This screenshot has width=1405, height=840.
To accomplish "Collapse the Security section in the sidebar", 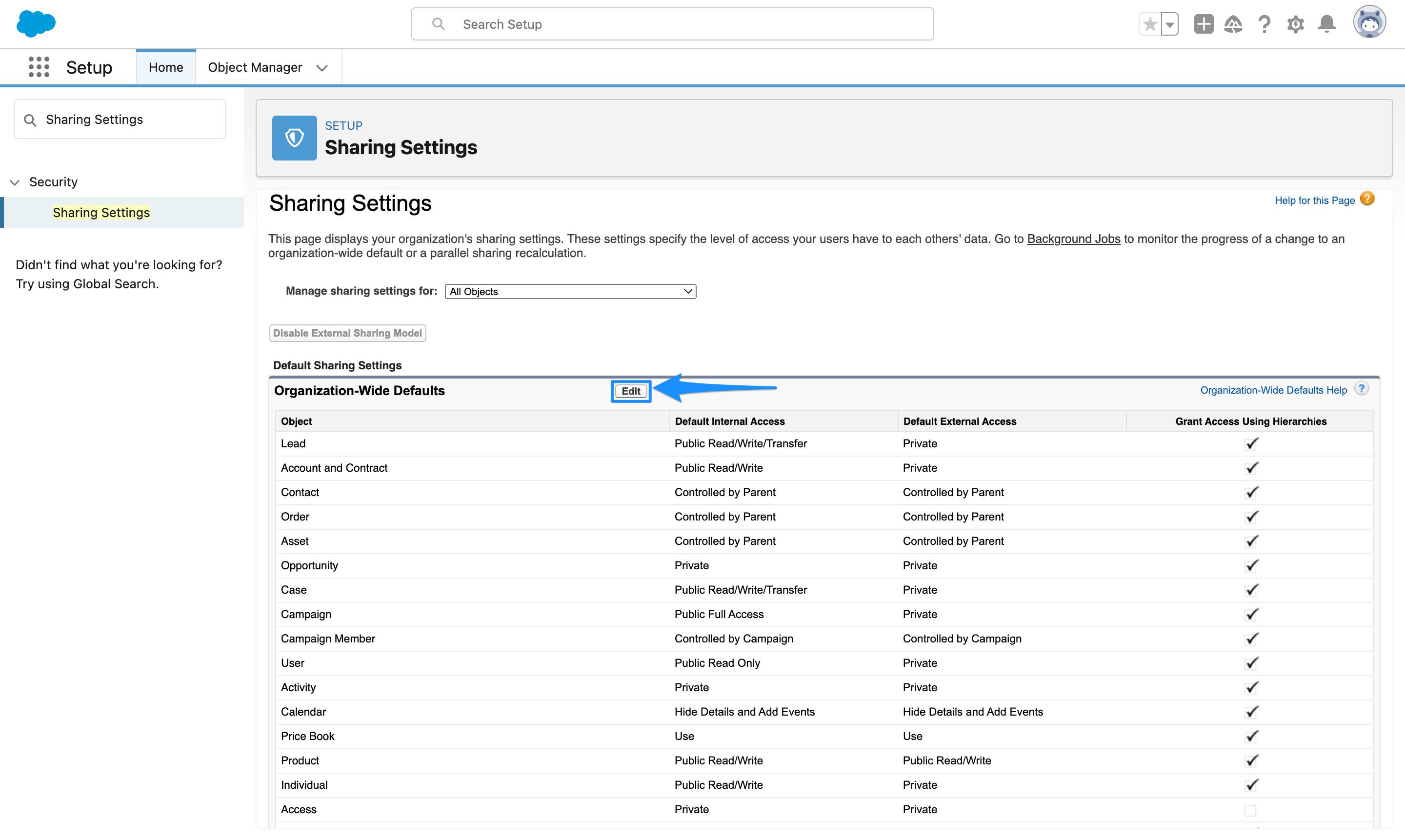I will tap(14, 181).
